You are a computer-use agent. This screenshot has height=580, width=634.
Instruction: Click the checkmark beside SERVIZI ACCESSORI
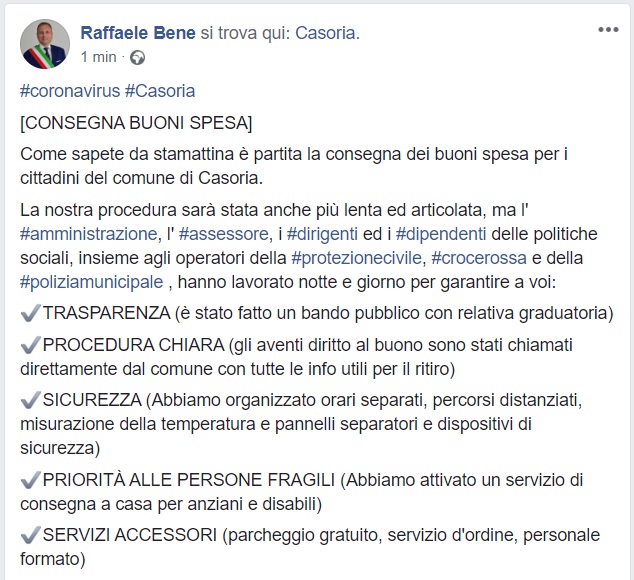pos(30,533)
